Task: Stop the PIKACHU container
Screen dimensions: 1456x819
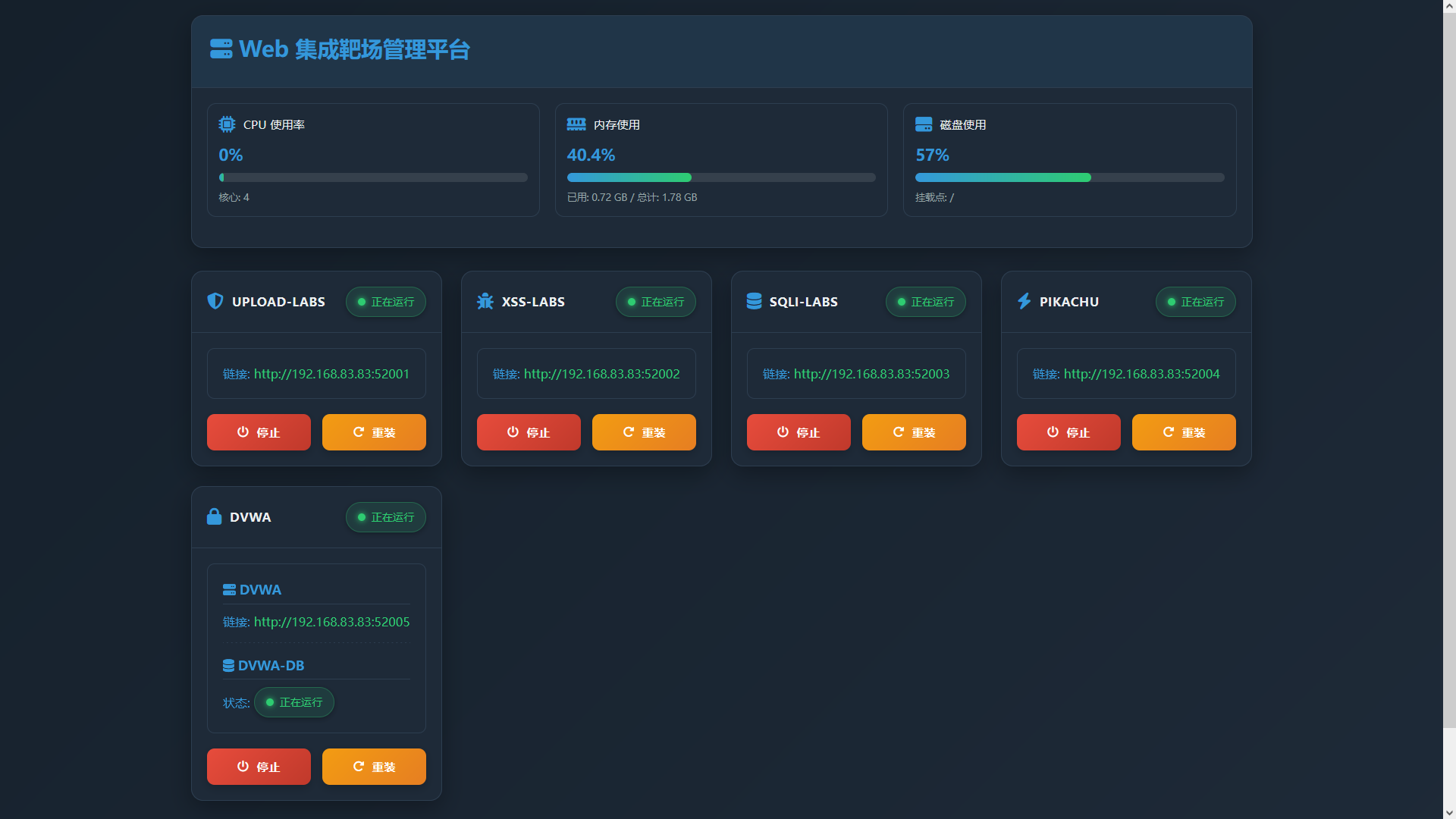Action: 1068,432
